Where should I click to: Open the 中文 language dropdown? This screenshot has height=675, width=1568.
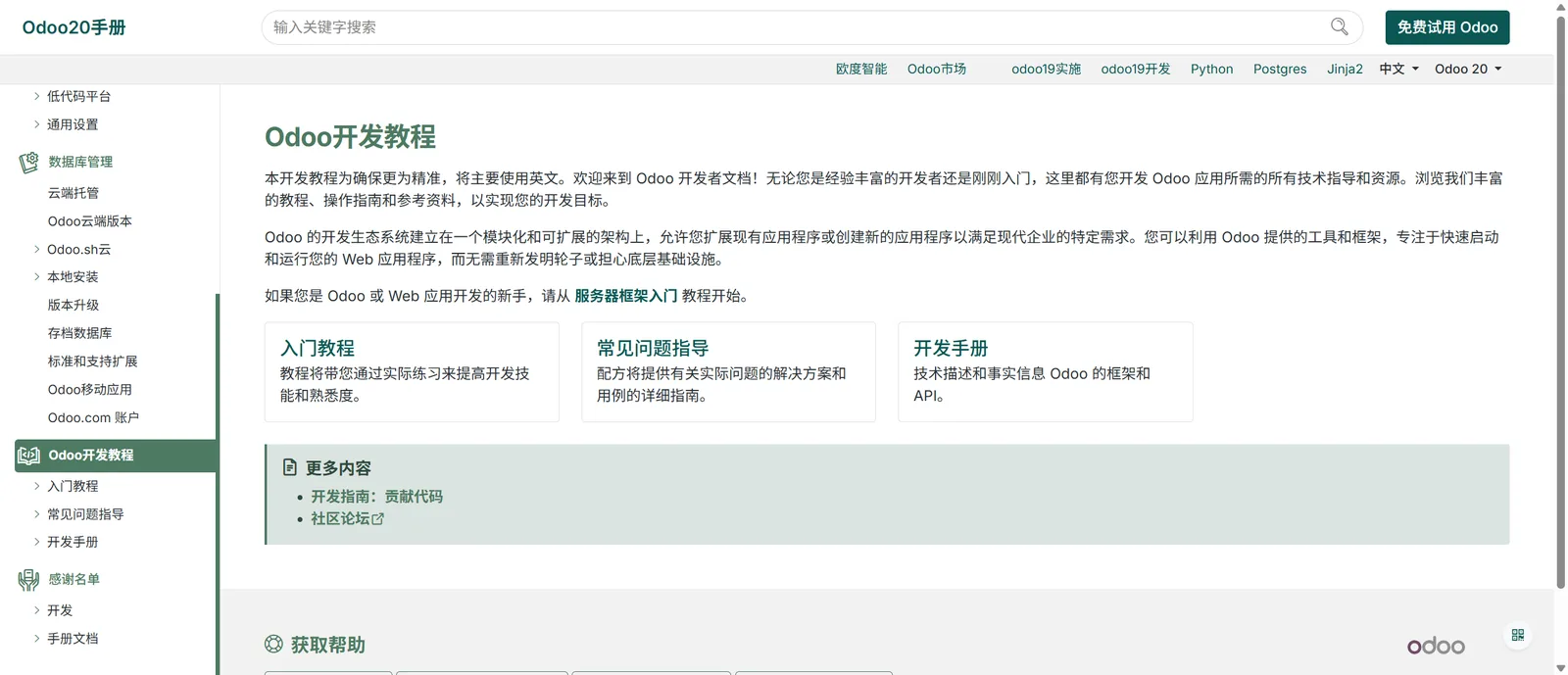tap(1398, 69)
